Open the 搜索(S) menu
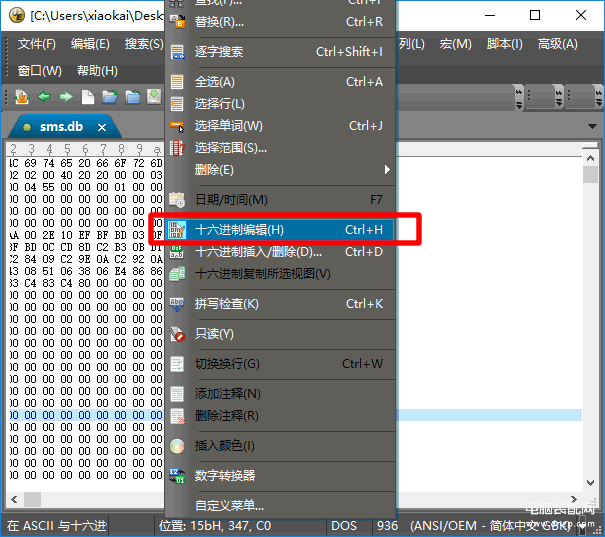The width and height of the screenshot is (605, 537). (144, 44)
